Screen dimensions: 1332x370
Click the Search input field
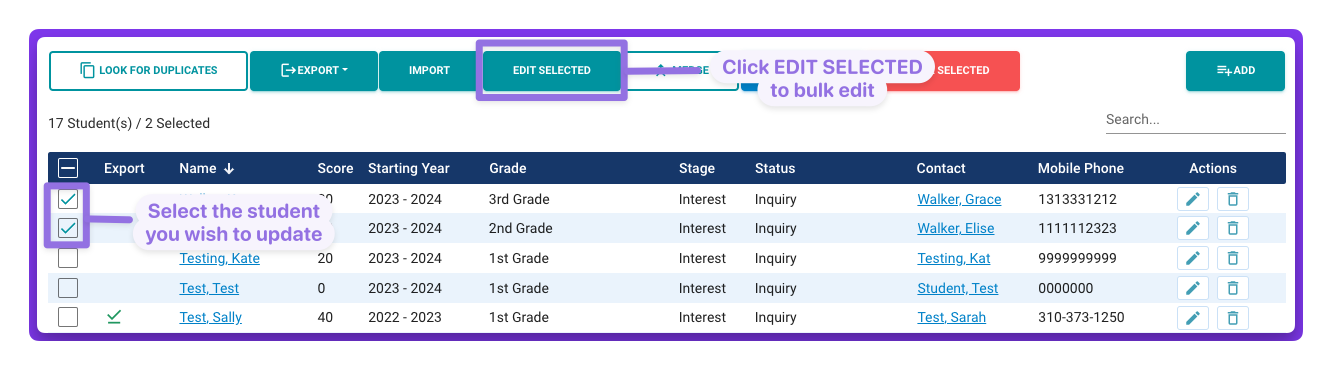click(1195, 120)
